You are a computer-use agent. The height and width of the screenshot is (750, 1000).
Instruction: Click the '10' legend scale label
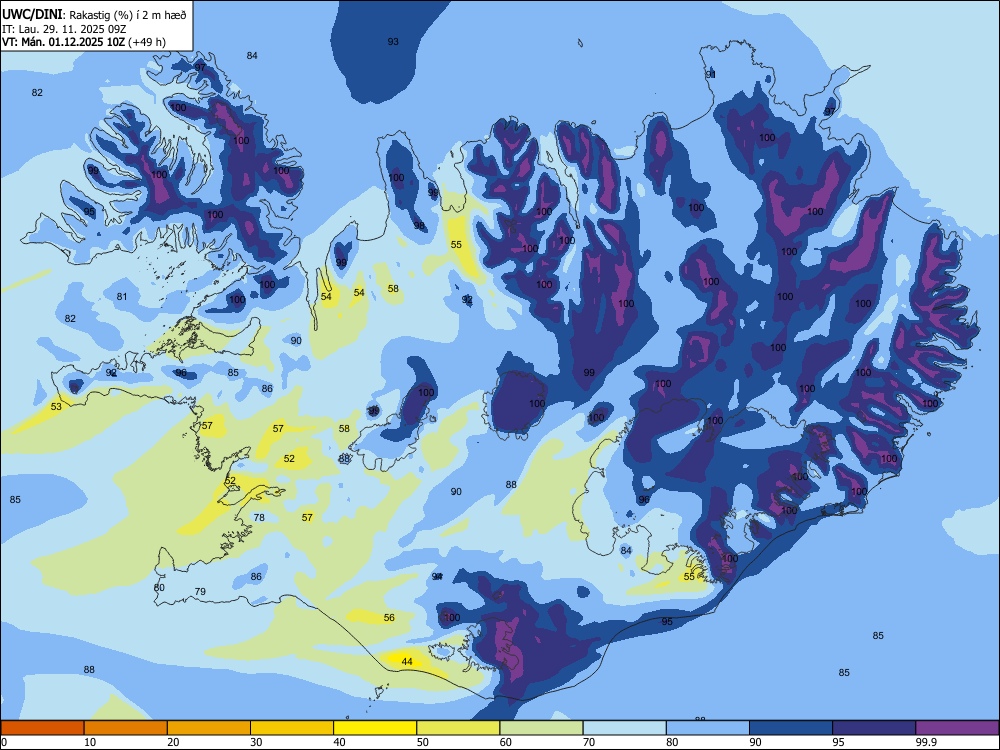(90, 742)
